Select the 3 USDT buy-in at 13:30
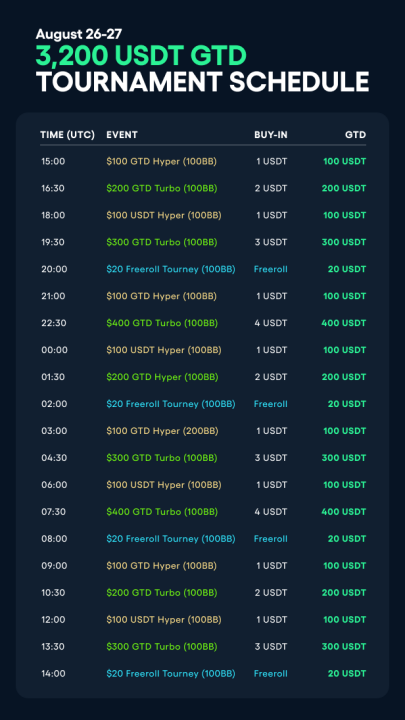The image size is (405, 720). pos(272,647)
